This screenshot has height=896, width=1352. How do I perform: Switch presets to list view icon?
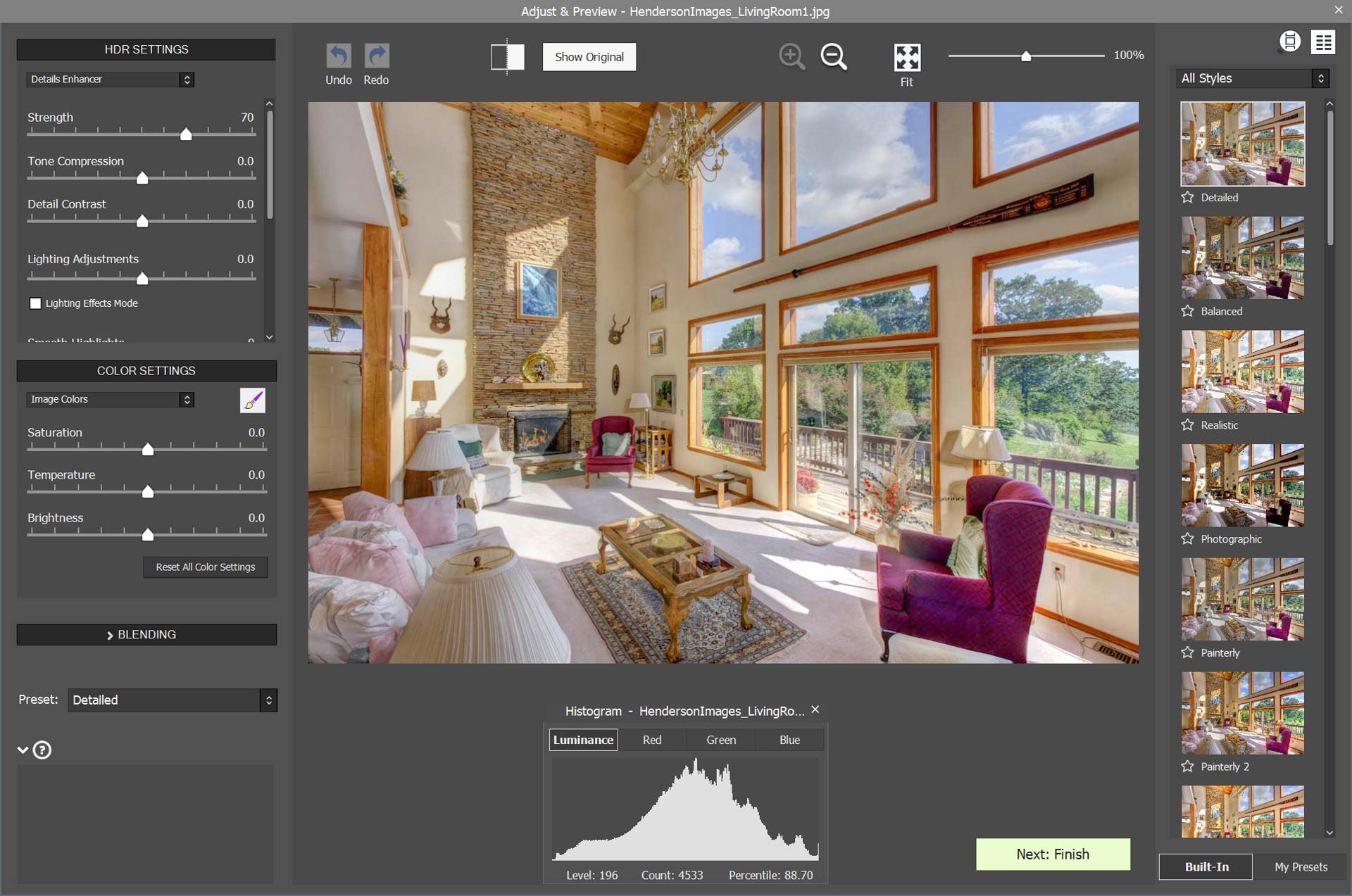[1323, 42]
